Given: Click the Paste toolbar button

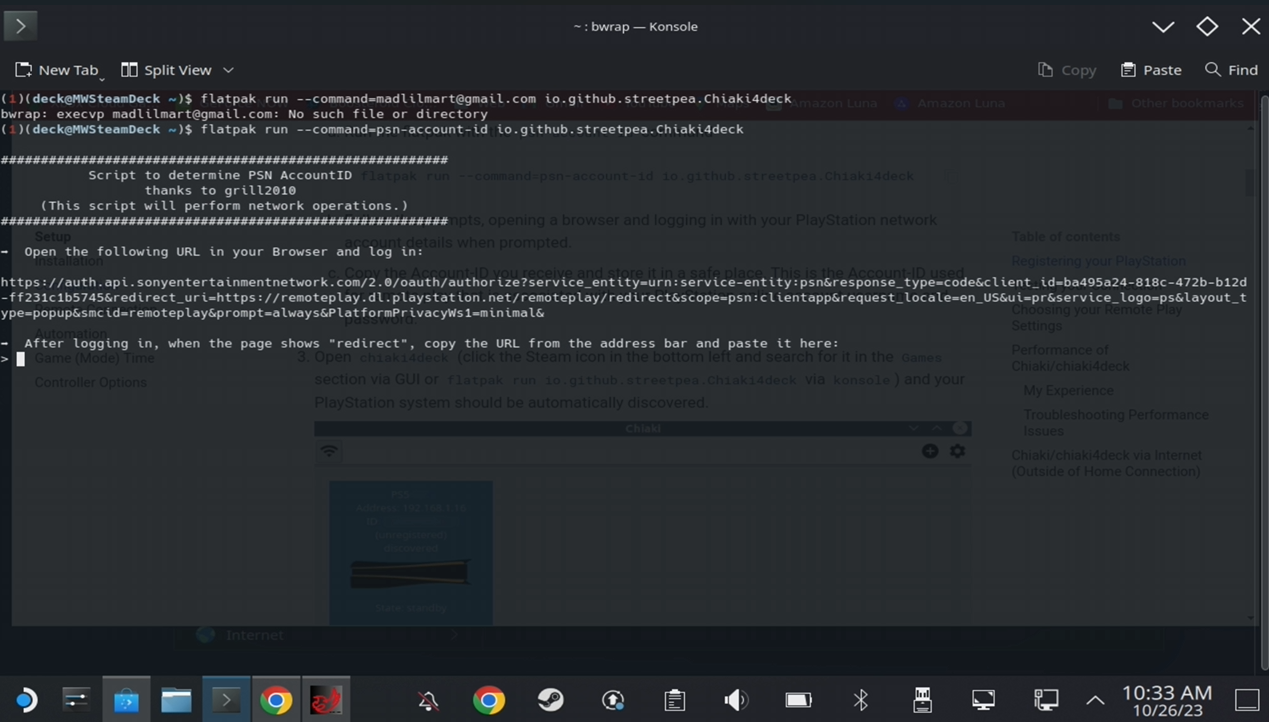Looking at the screenshot, I should [x=1151, y=70].
